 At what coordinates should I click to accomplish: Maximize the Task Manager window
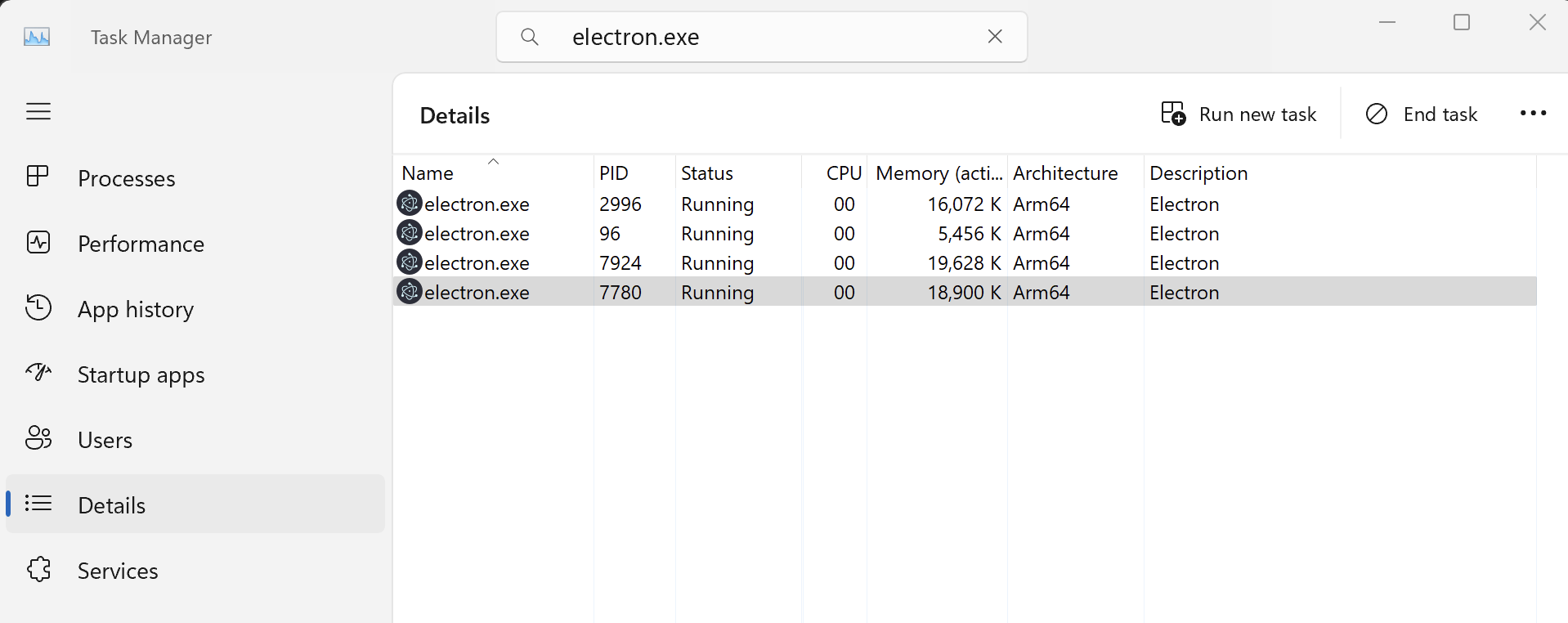(x=1462, y=22)
